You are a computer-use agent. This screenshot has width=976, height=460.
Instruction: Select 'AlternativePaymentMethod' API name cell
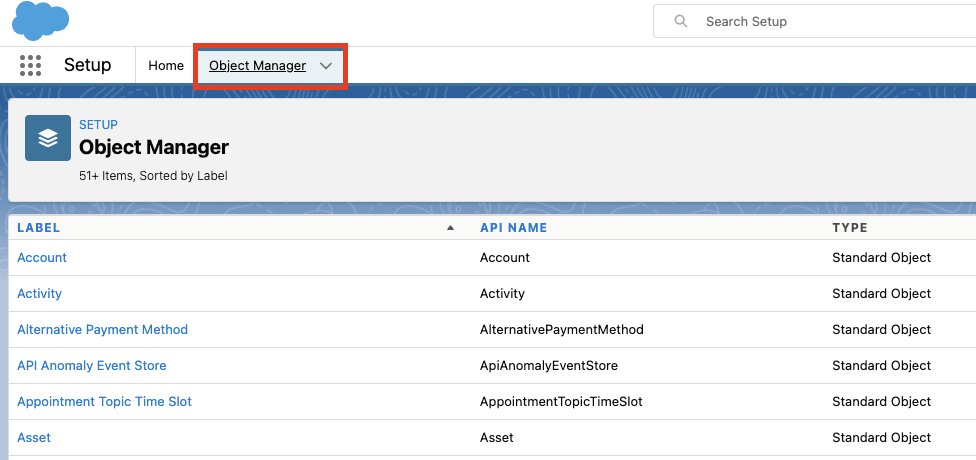561,329
